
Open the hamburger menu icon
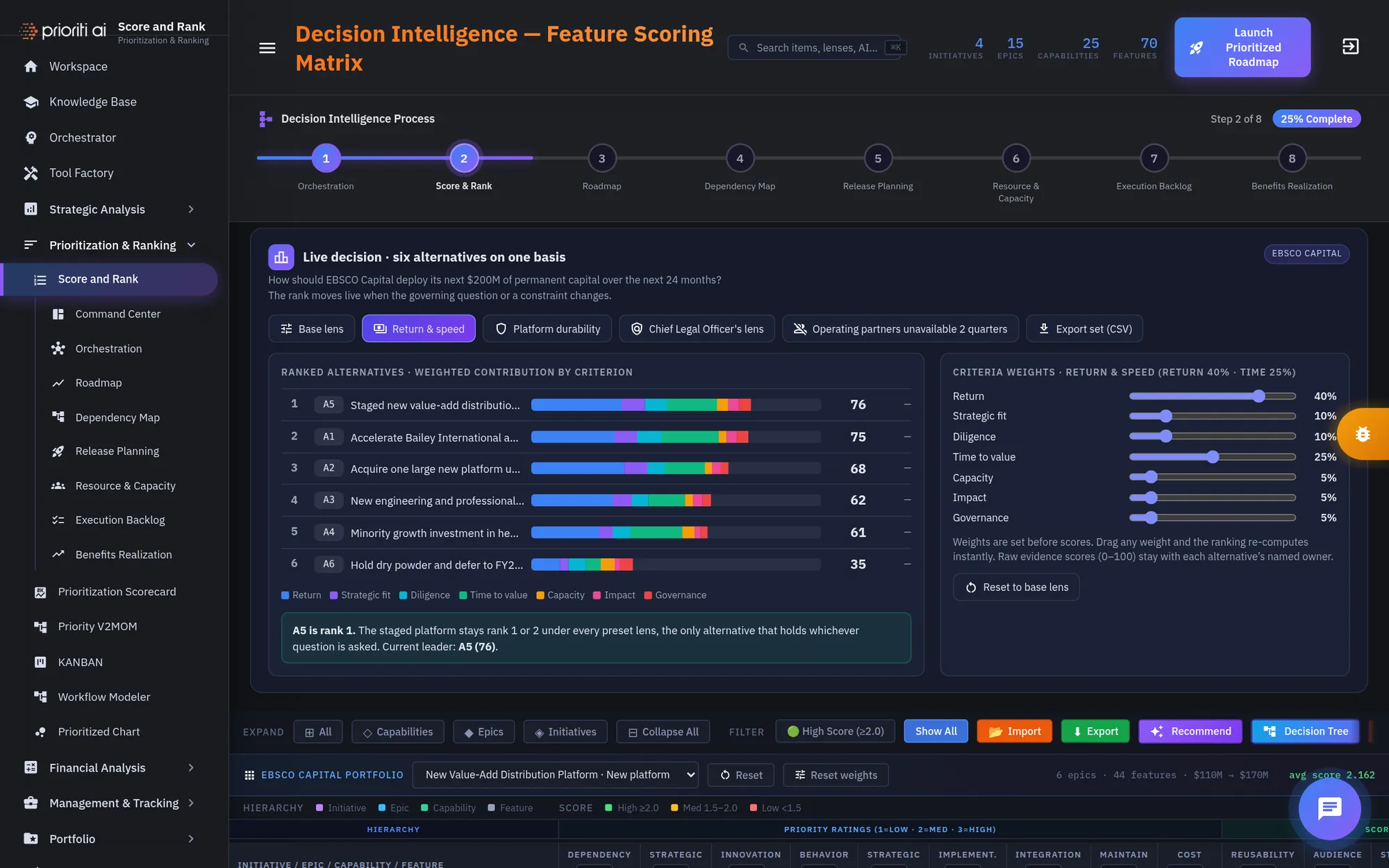click(267, 48)
